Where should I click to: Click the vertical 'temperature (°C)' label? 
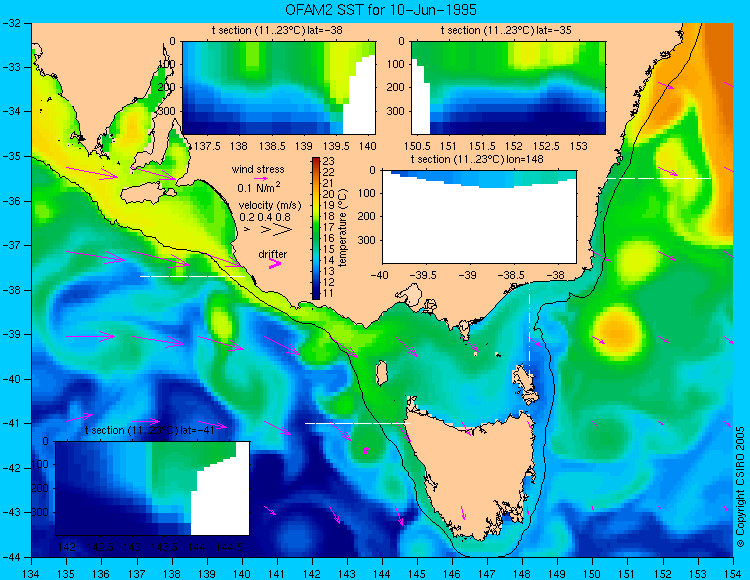point(342,228)
